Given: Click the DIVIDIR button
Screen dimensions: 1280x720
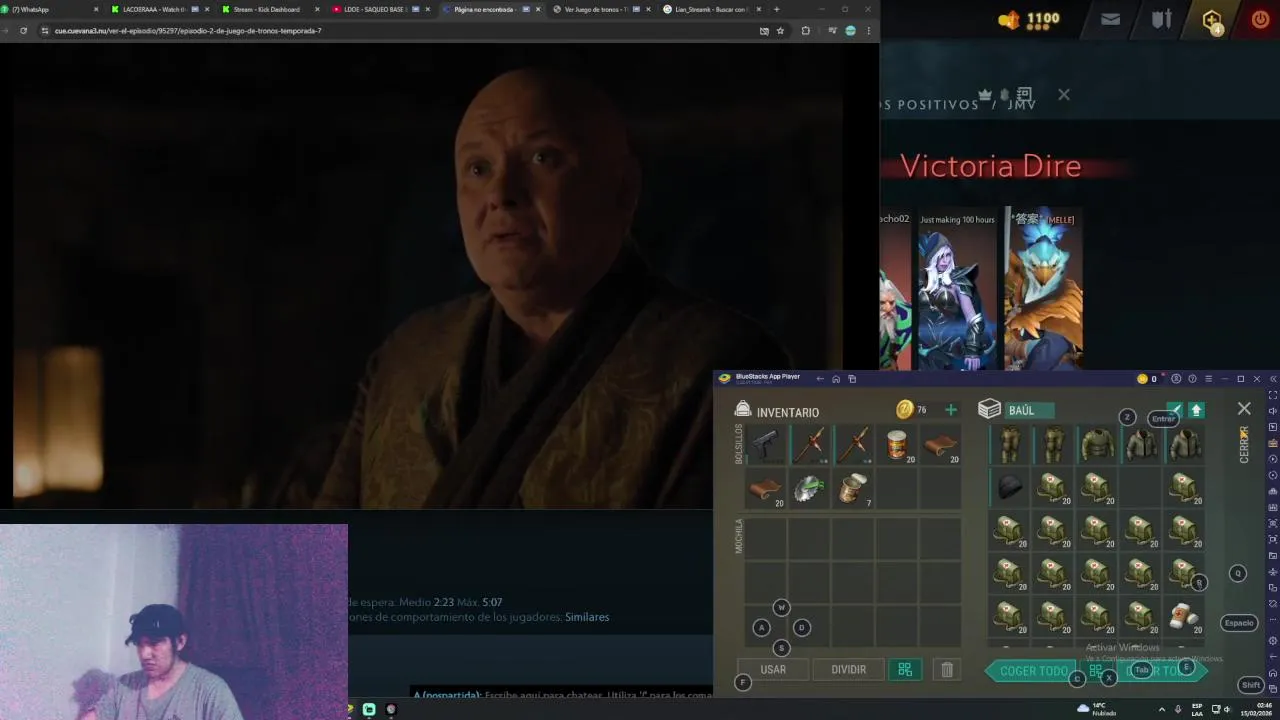Looking at the screenshot, I should click(848, 670).
